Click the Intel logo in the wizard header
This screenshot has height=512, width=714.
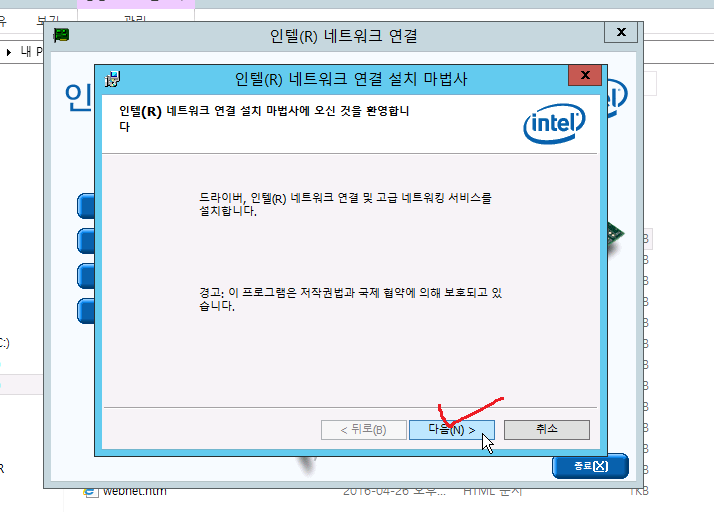554,123
